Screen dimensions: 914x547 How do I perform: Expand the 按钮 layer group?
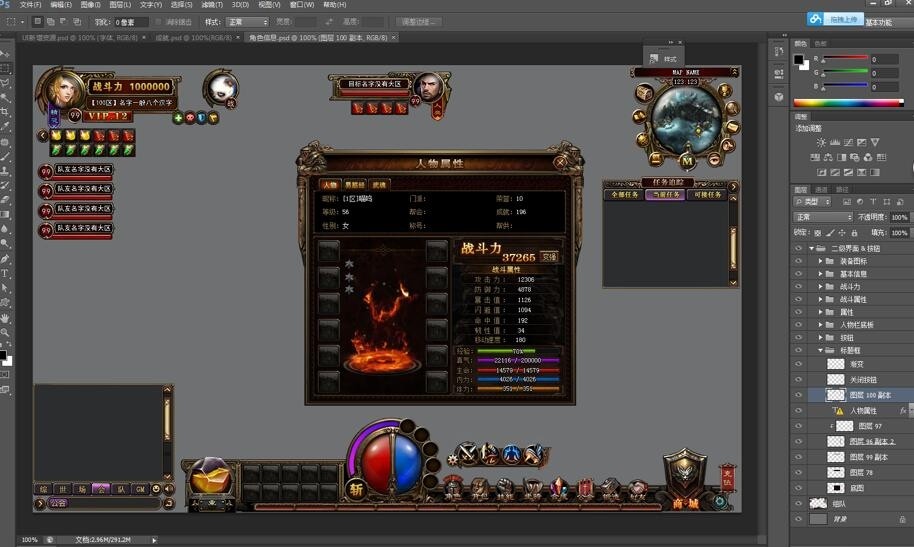[x=820, y=338]
